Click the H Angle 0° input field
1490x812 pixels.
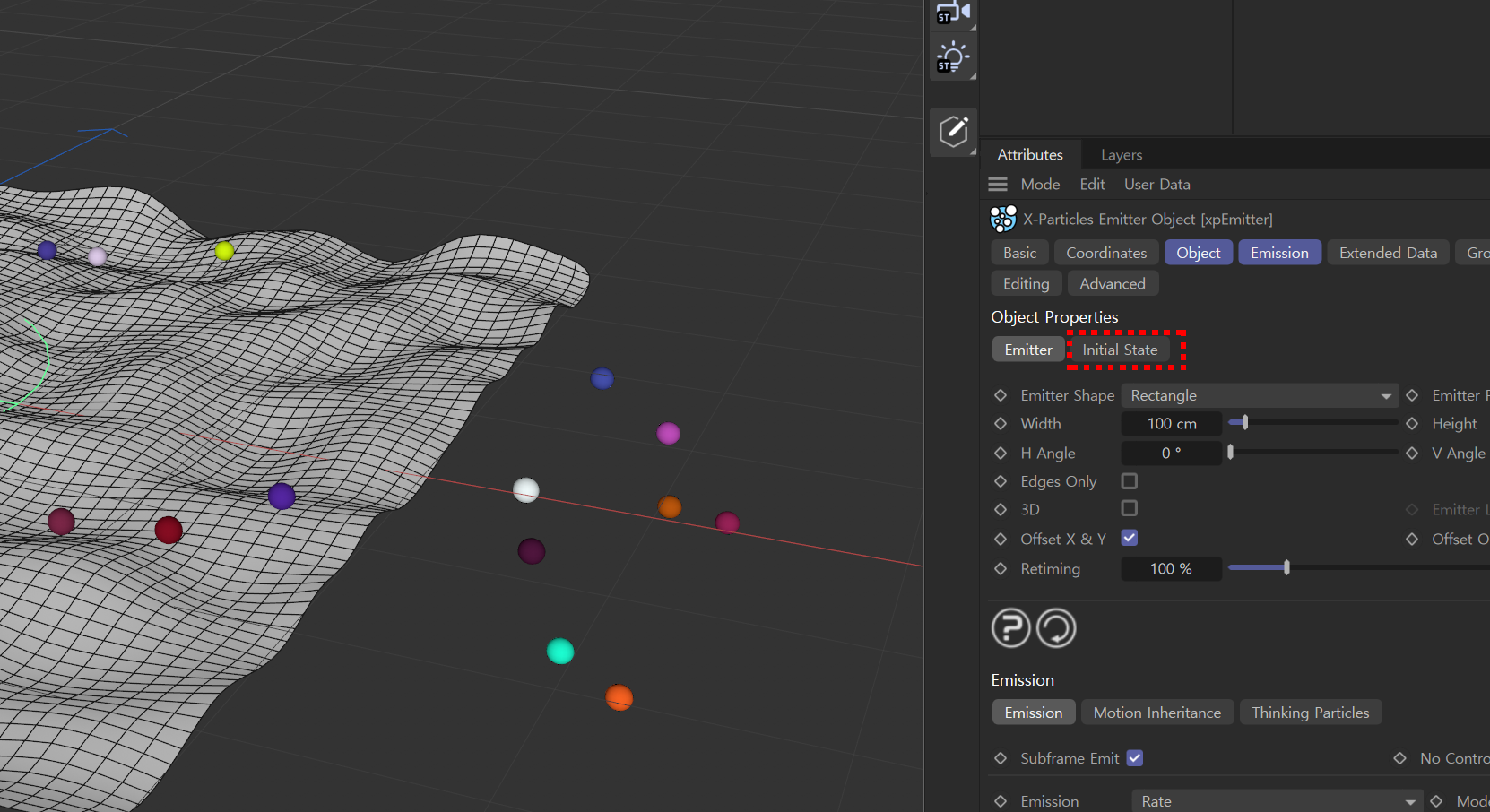click(x=1172, y=453)
